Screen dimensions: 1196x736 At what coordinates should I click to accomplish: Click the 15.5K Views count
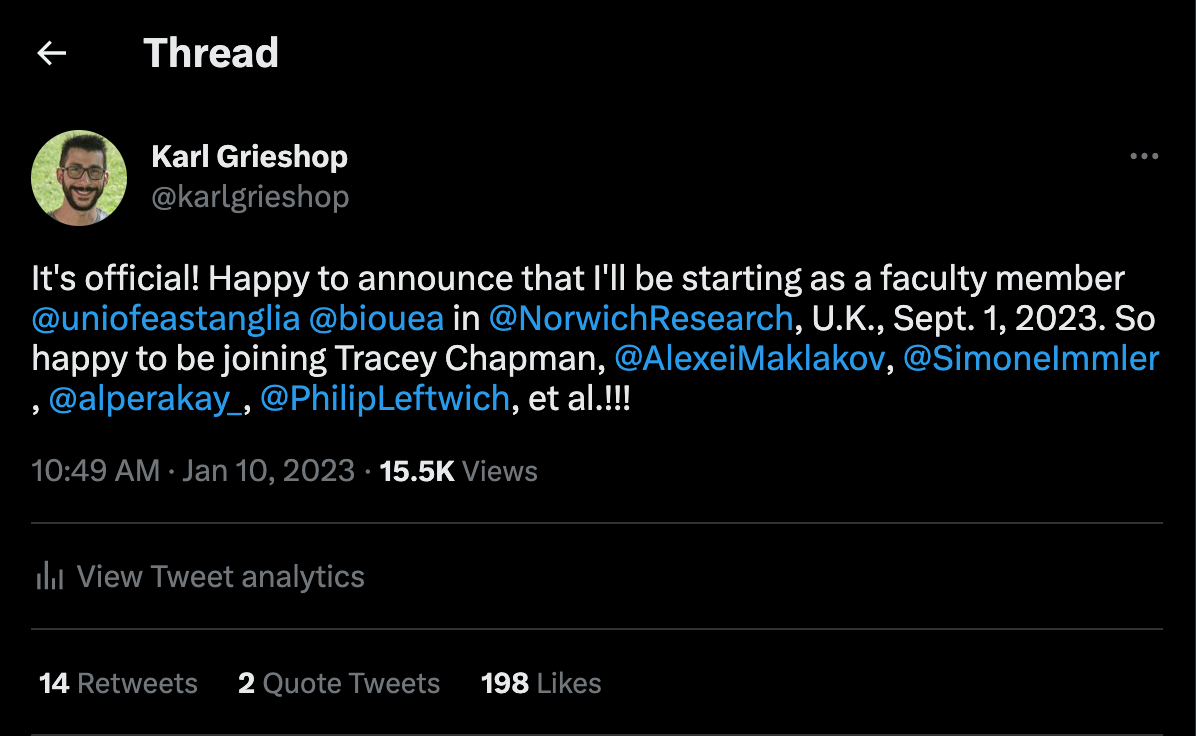458,471
